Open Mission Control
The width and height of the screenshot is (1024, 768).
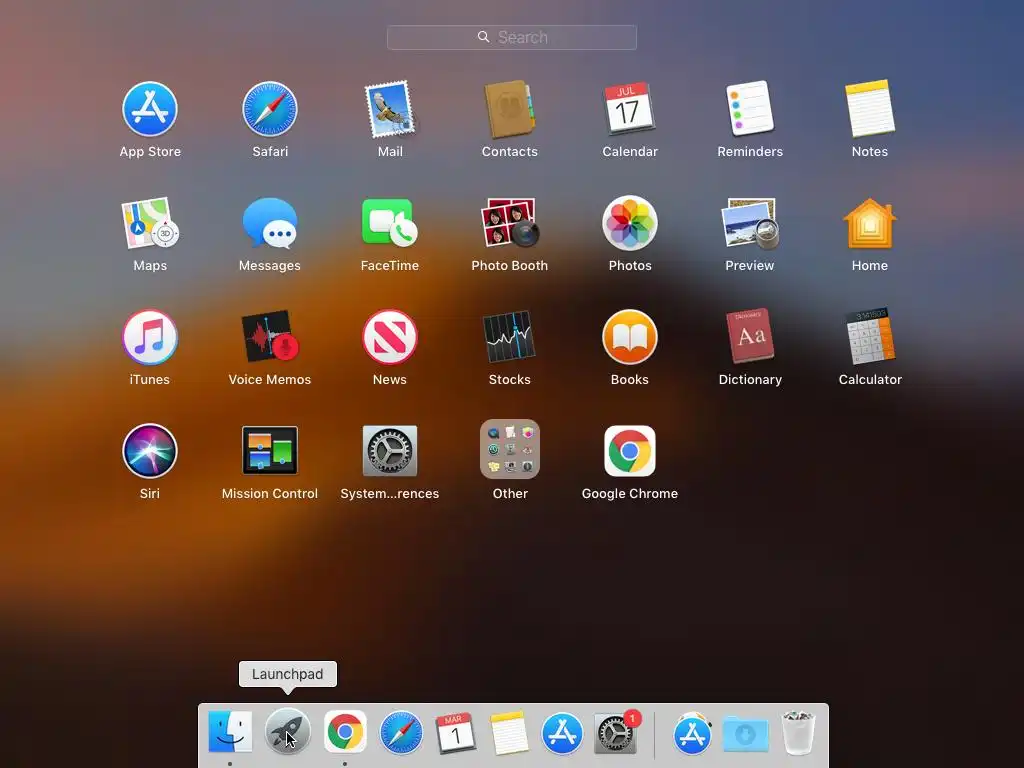[x=270, y=451]
